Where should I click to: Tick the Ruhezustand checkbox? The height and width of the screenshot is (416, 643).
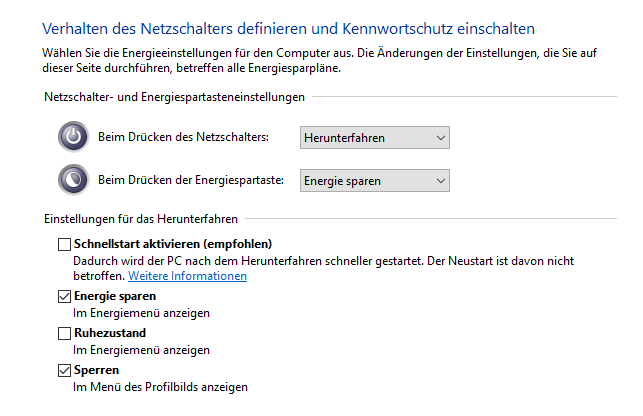[x=65, y=333]
